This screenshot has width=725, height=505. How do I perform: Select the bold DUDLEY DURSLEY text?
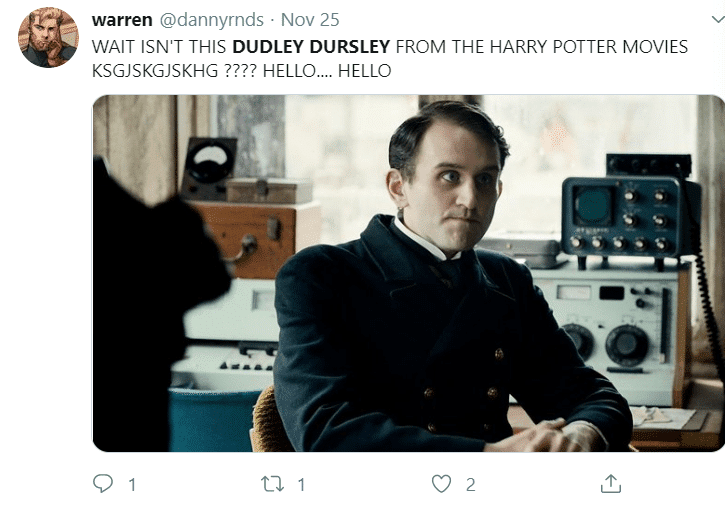tap(311, 47)
